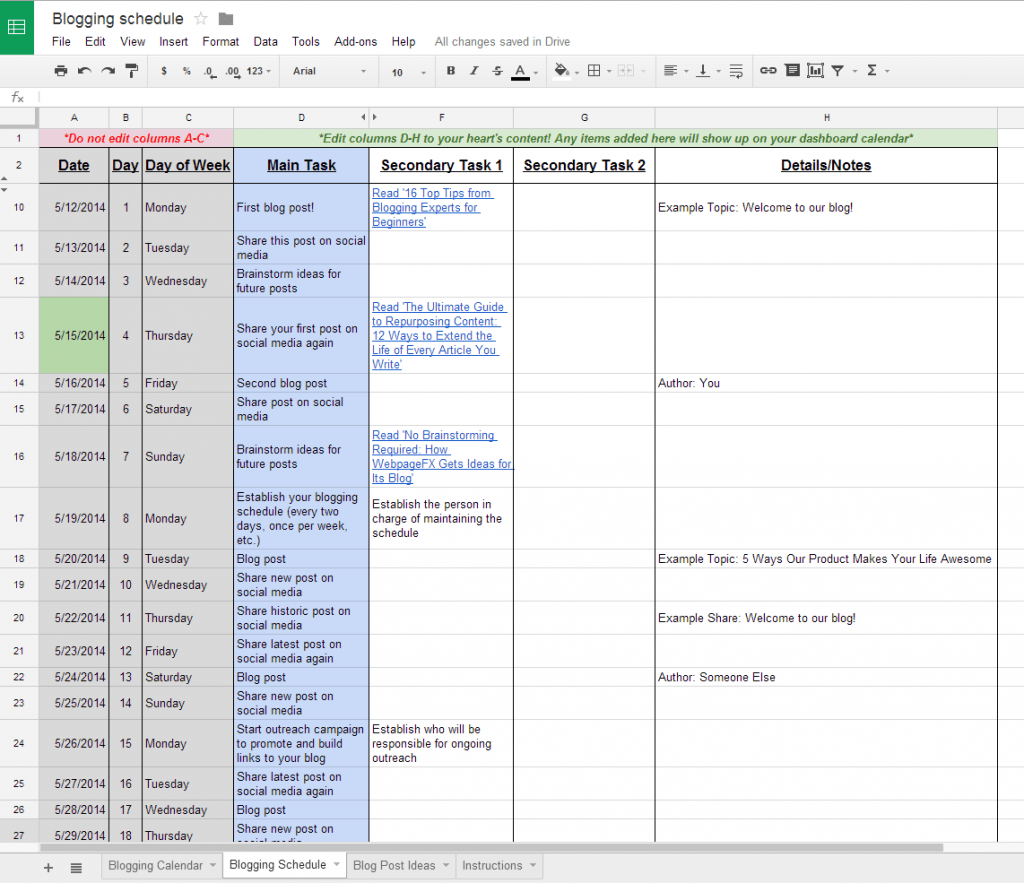Click the Add sheet plus icon
1024x883 pixels.
[x=48, y=867]
